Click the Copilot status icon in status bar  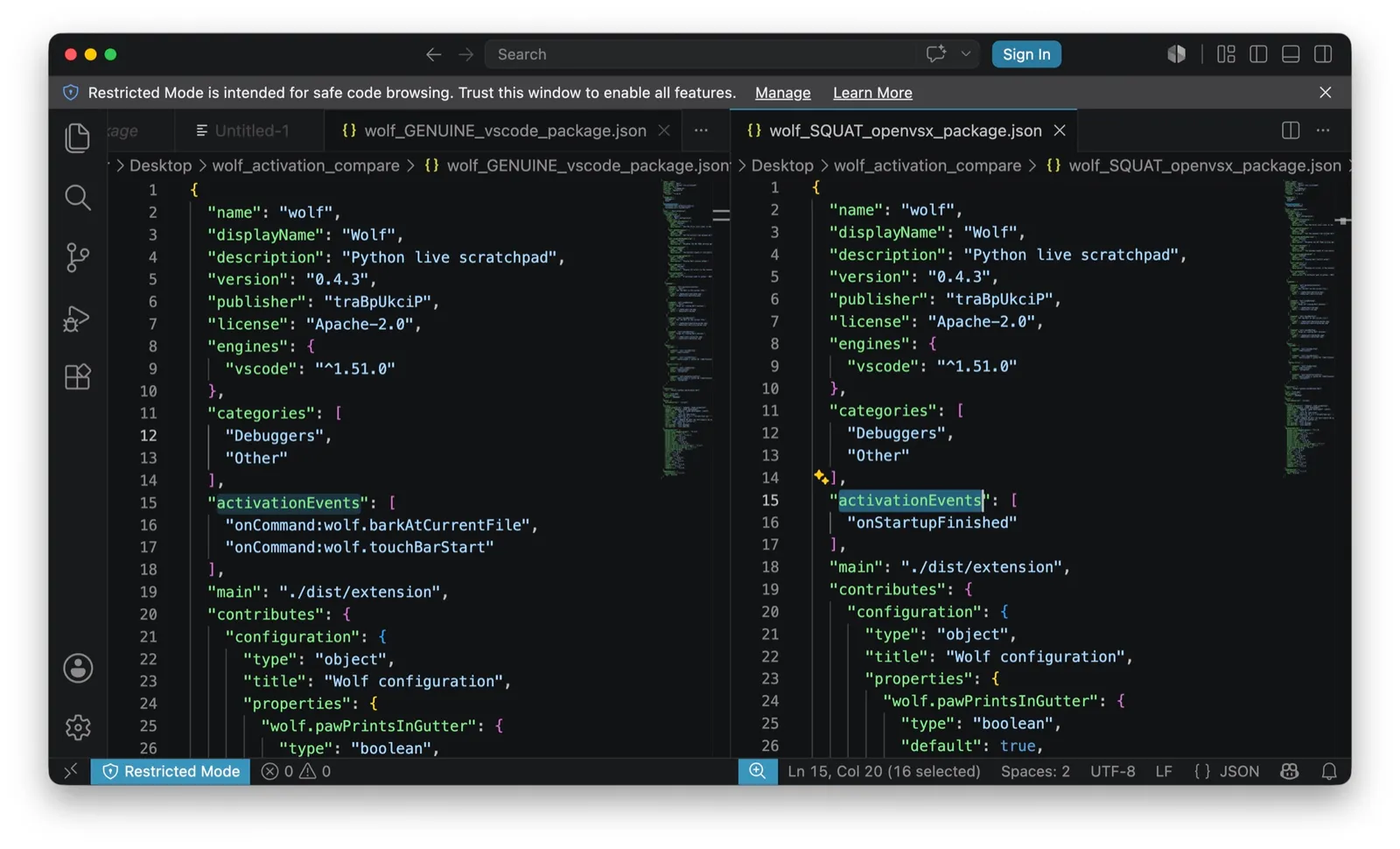pyautogui.click(x=1290, y=771)
